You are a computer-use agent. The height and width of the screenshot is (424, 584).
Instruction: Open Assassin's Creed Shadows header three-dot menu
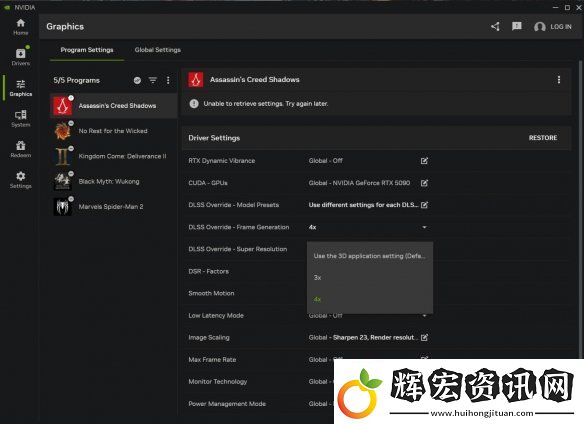pyautogui.click(x=558, y=80)
